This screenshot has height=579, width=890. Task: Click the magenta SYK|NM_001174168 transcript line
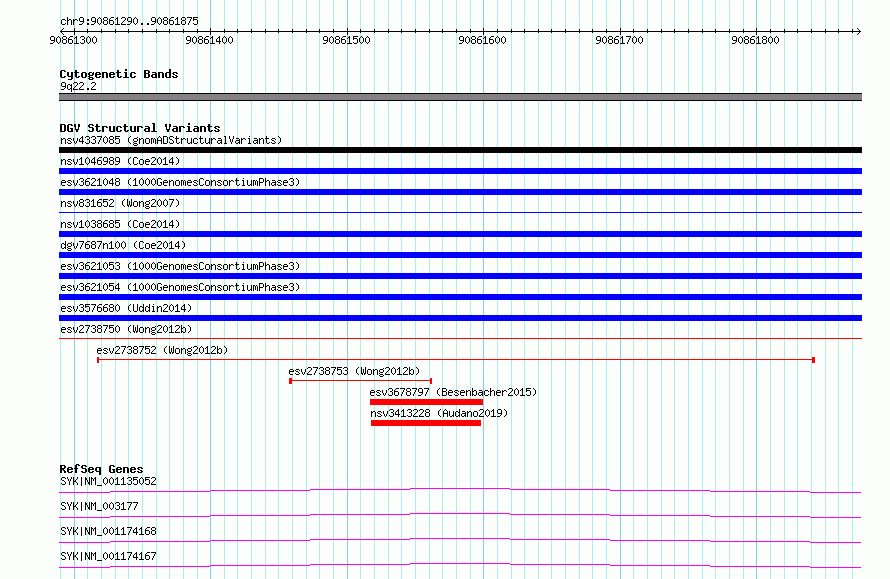pyautogui.click(x=460, y=540)
